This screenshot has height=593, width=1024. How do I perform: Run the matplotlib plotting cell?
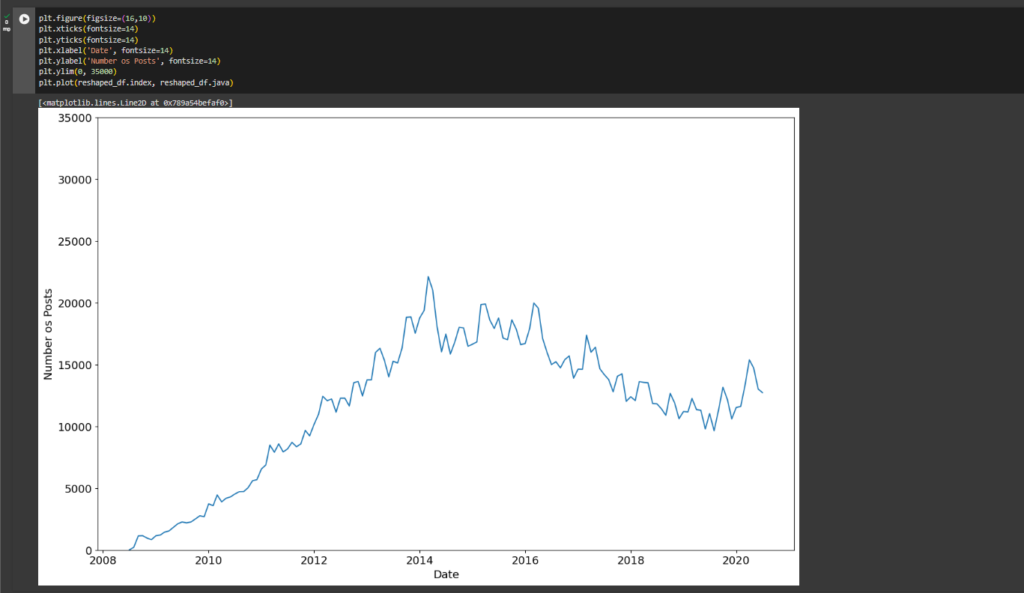click(24, 19)
